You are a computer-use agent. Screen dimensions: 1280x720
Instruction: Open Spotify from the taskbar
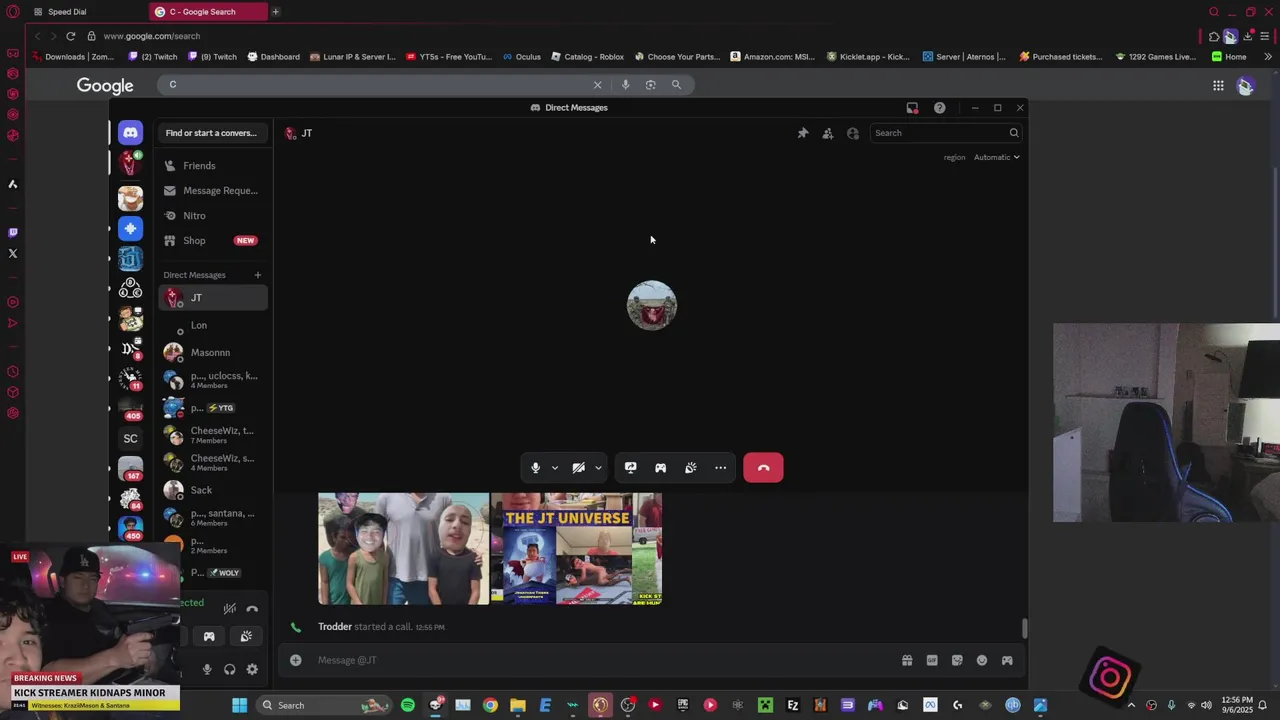(x=408, y=706)
